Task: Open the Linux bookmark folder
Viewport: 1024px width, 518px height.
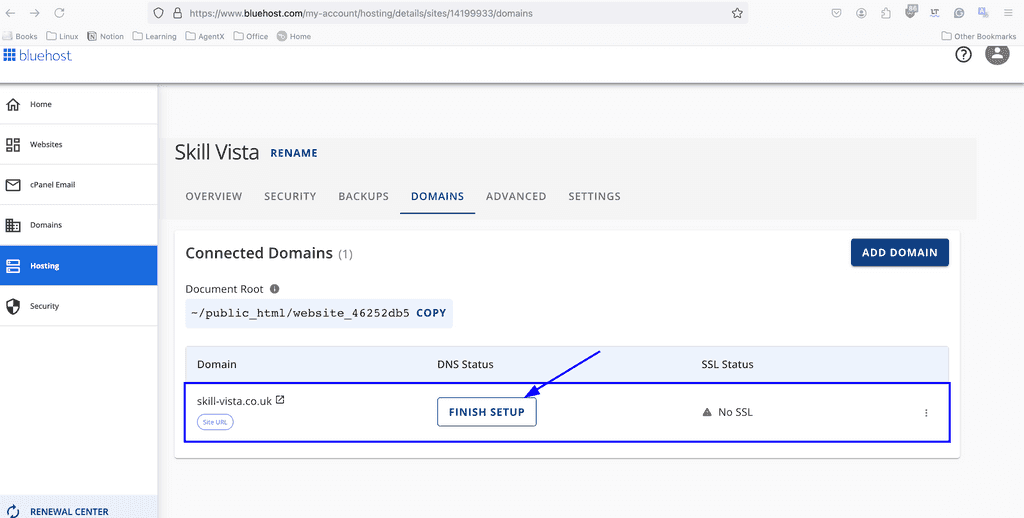Action: (x=63, y=37)
